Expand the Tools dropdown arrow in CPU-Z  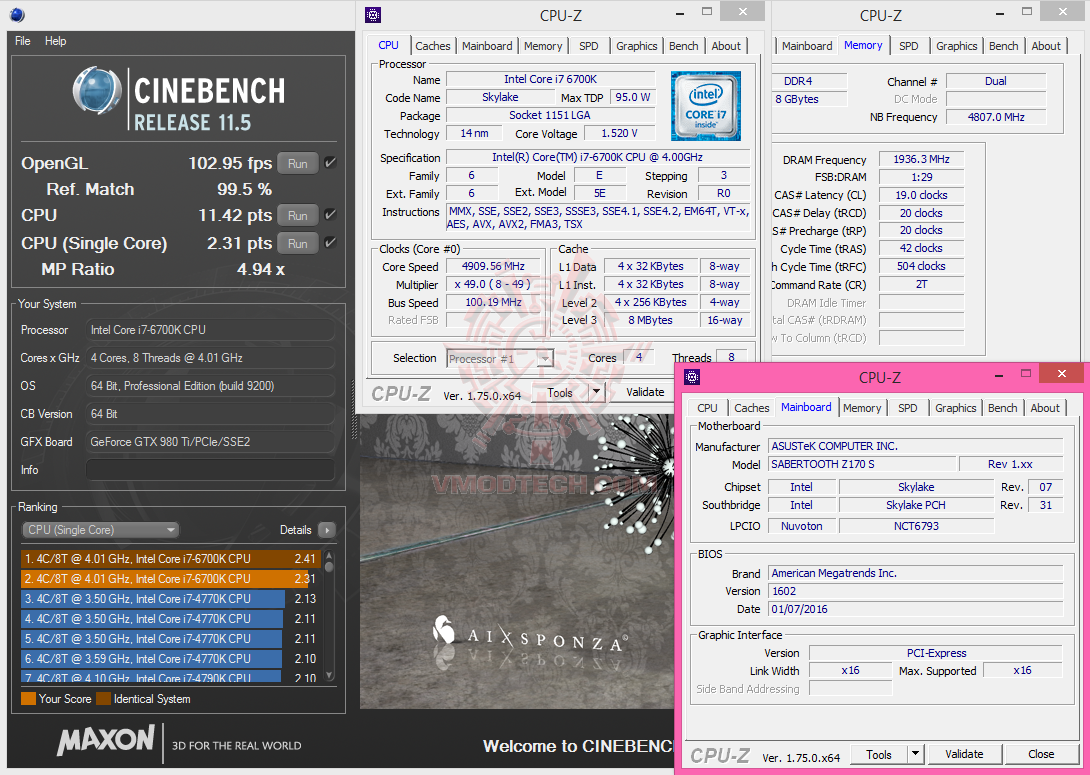(x=594, y=392)
